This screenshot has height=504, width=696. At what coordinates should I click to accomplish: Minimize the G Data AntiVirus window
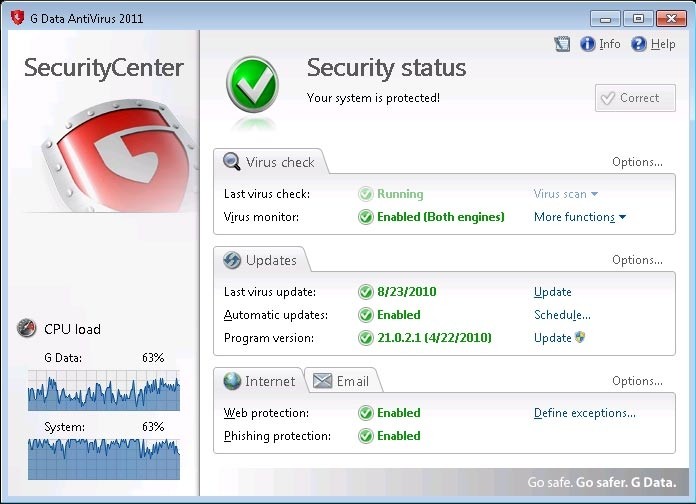[605, 19]
